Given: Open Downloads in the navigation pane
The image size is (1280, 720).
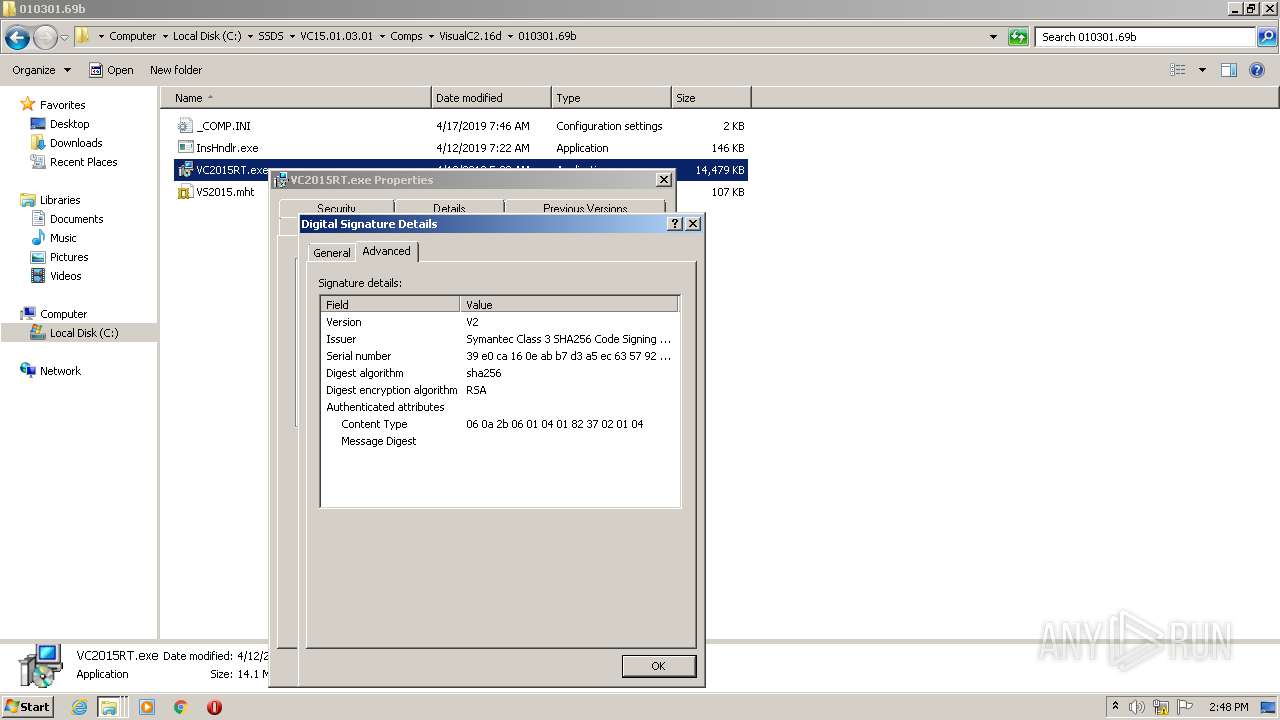Looking at the screenshot, I should pyautogui.click(x=76, y=143).
